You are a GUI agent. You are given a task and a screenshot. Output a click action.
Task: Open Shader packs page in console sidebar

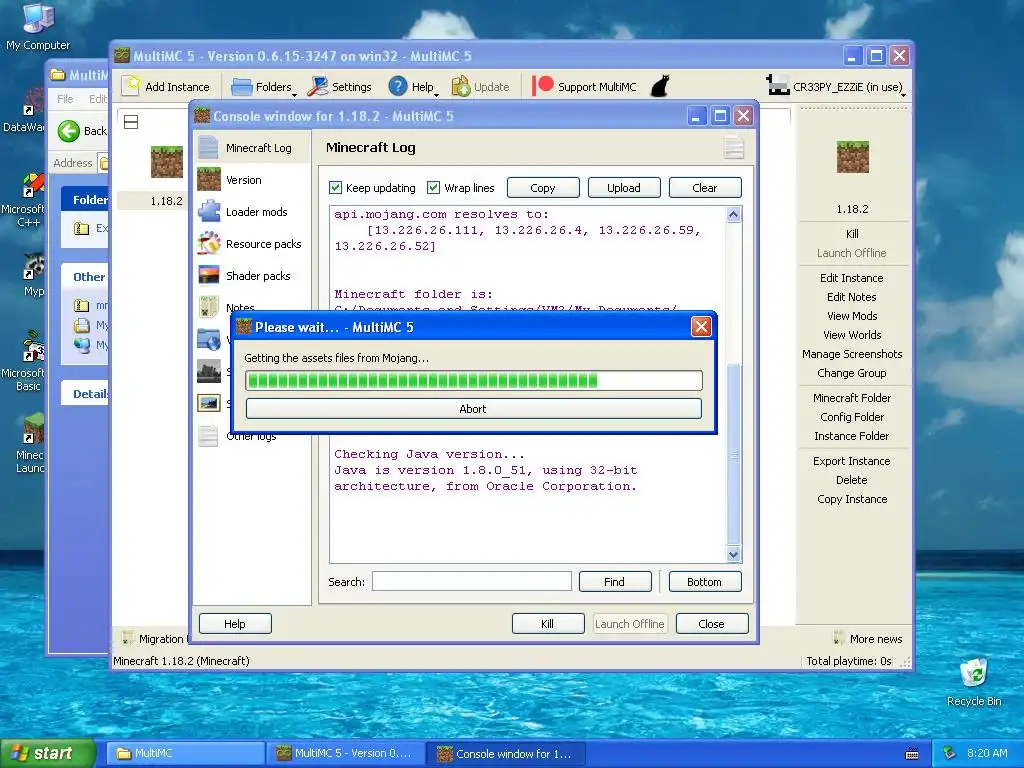click(x=252, y=276)
